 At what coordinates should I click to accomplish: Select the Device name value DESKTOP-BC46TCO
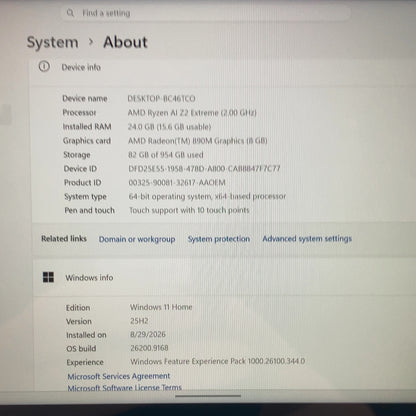(x=161, y=99)
